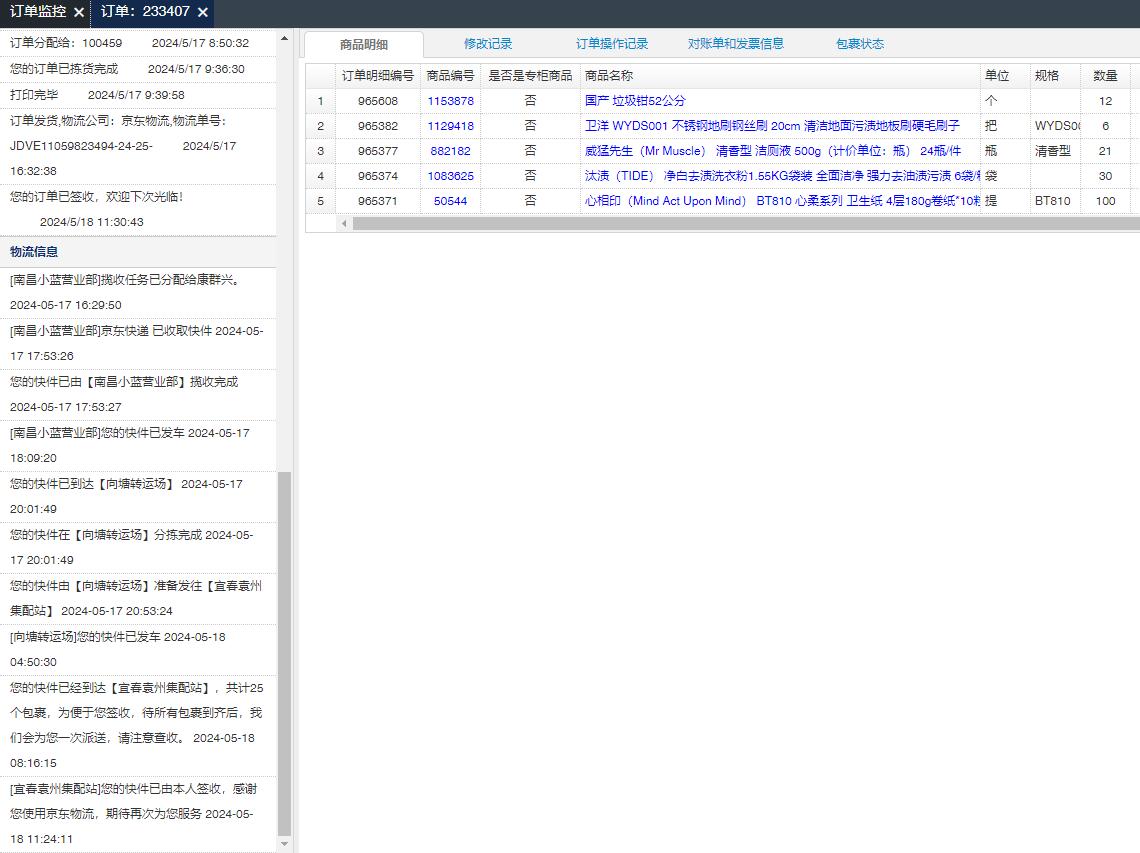Image resolution: width=1140 pixels, height=853 pixels.
Task: Click the 商品名称 column header
Action: (780, 76)
